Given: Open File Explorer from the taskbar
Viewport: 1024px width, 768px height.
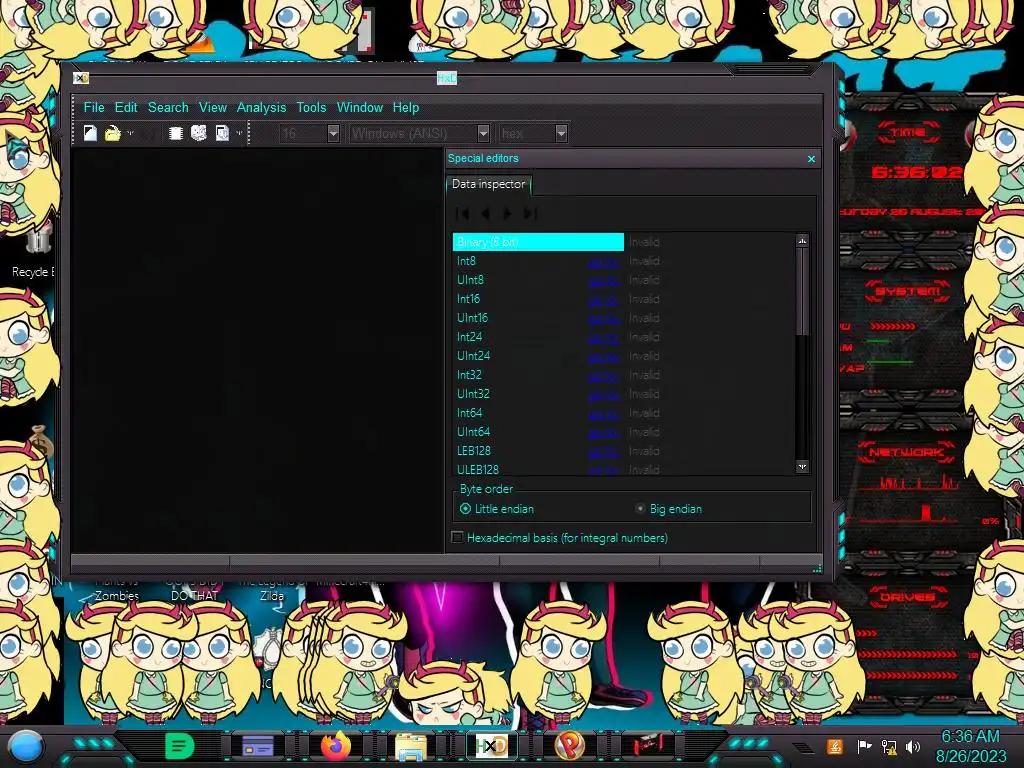Looking at the screenshot, I should 411,746.
